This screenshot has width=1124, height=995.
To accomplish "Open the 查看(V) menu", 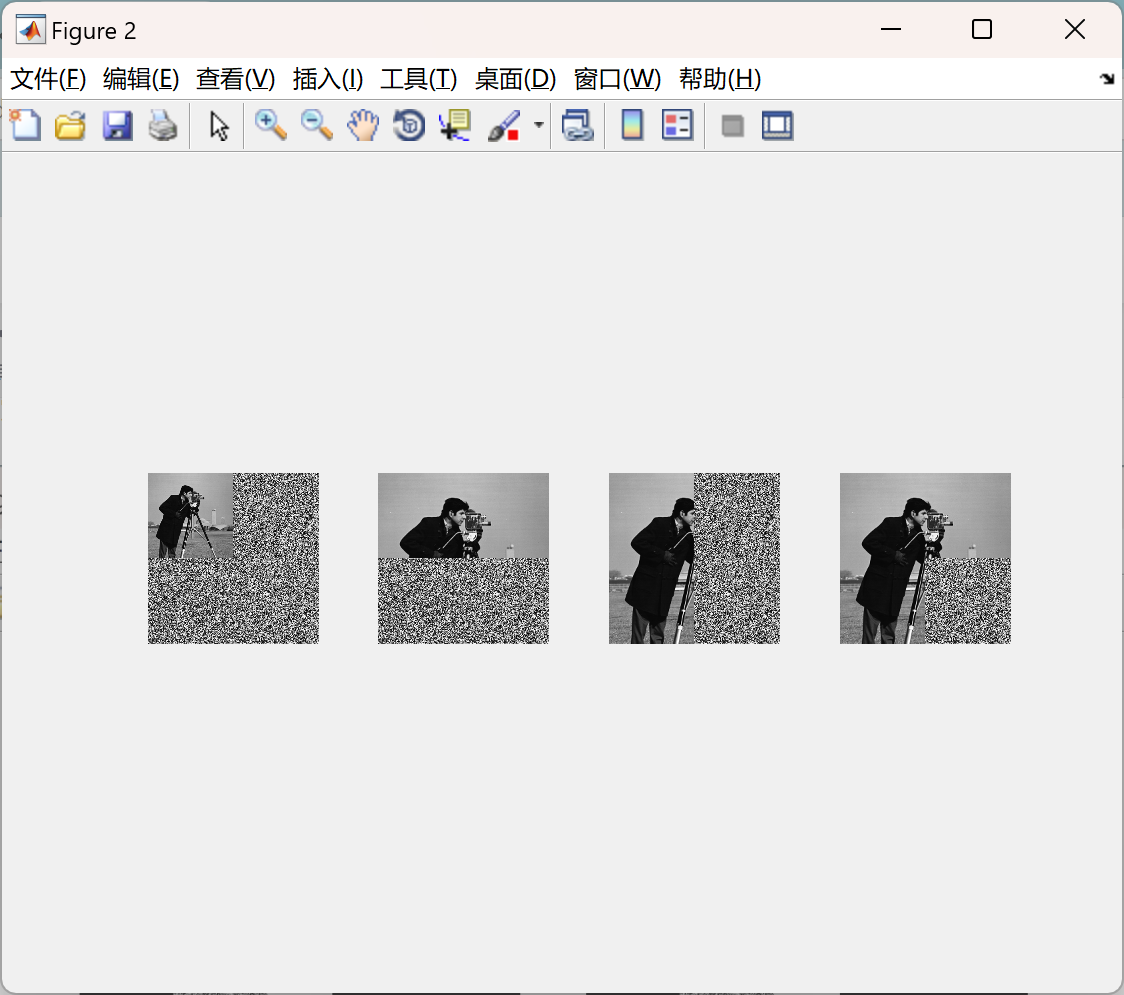I will 236,79.
